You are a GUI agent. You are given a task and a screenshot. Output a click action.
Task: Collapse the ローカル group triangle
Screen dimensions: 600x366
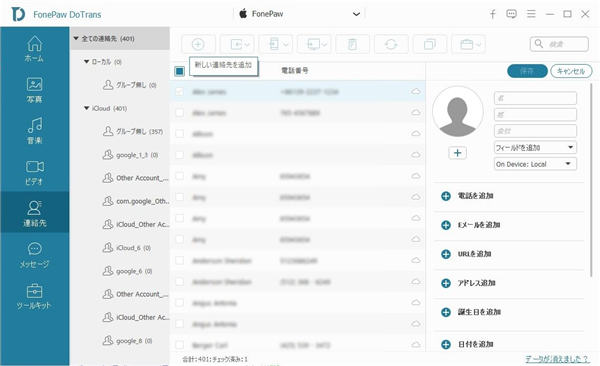coord(86,61)
